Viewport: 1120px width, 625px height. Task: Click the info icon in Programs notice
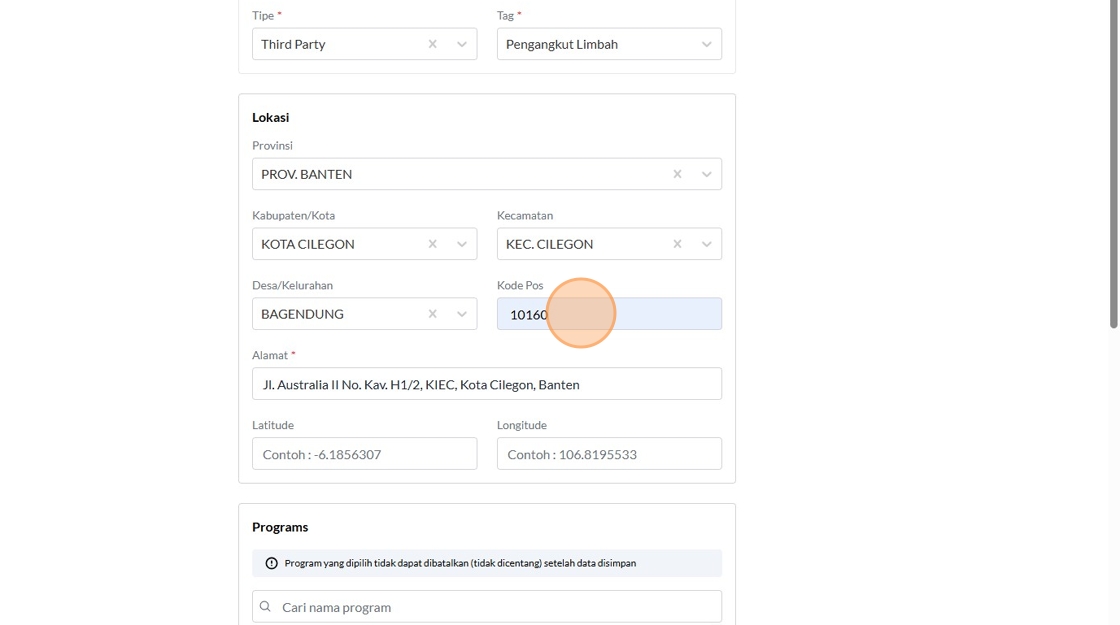pyautogui.click(x=271, y=563)
